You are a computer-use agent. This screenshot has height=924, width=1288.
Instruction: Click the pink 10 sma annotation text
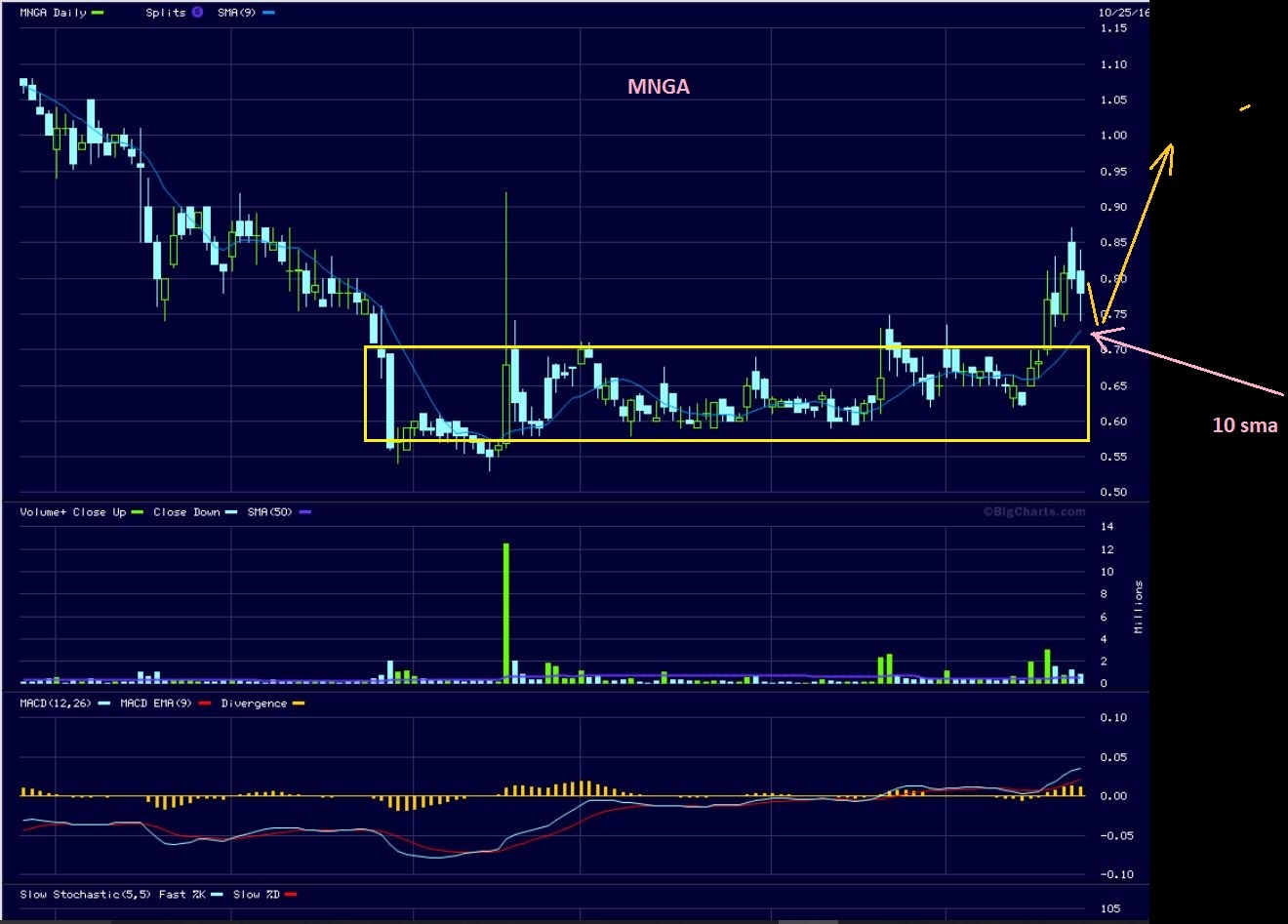[1244, 425]
